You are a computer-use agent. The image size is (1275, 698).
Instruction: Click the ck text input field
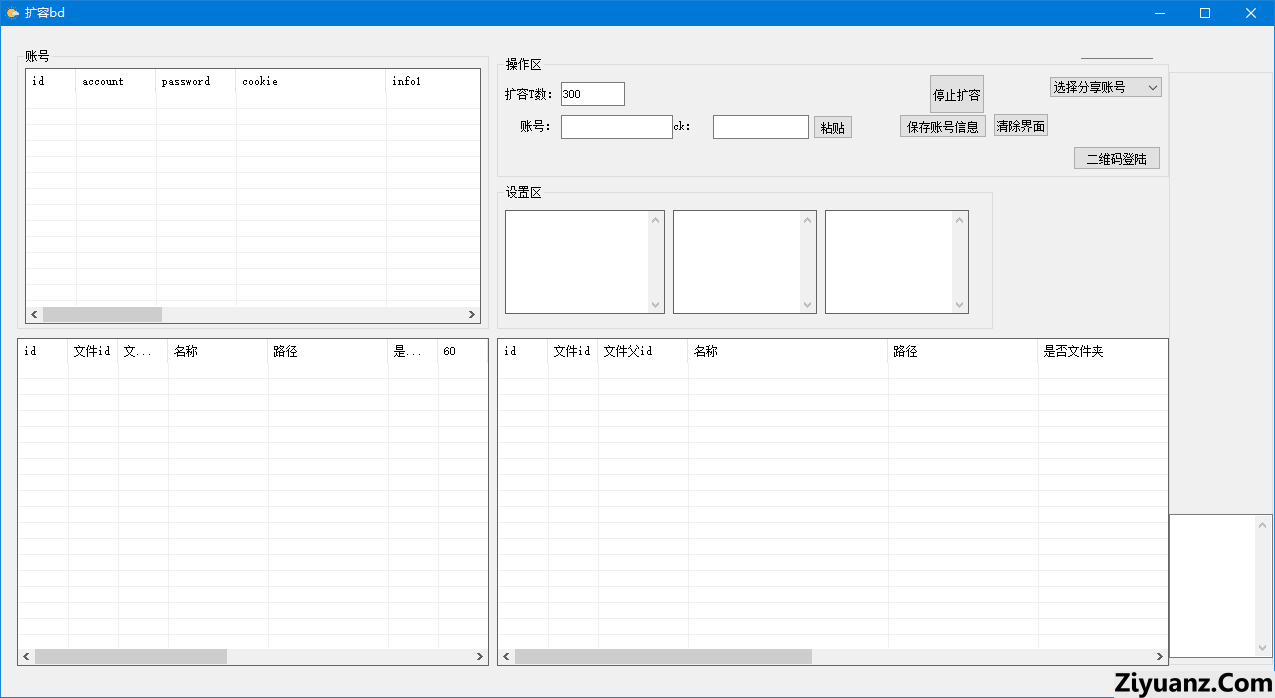[760, 127]
